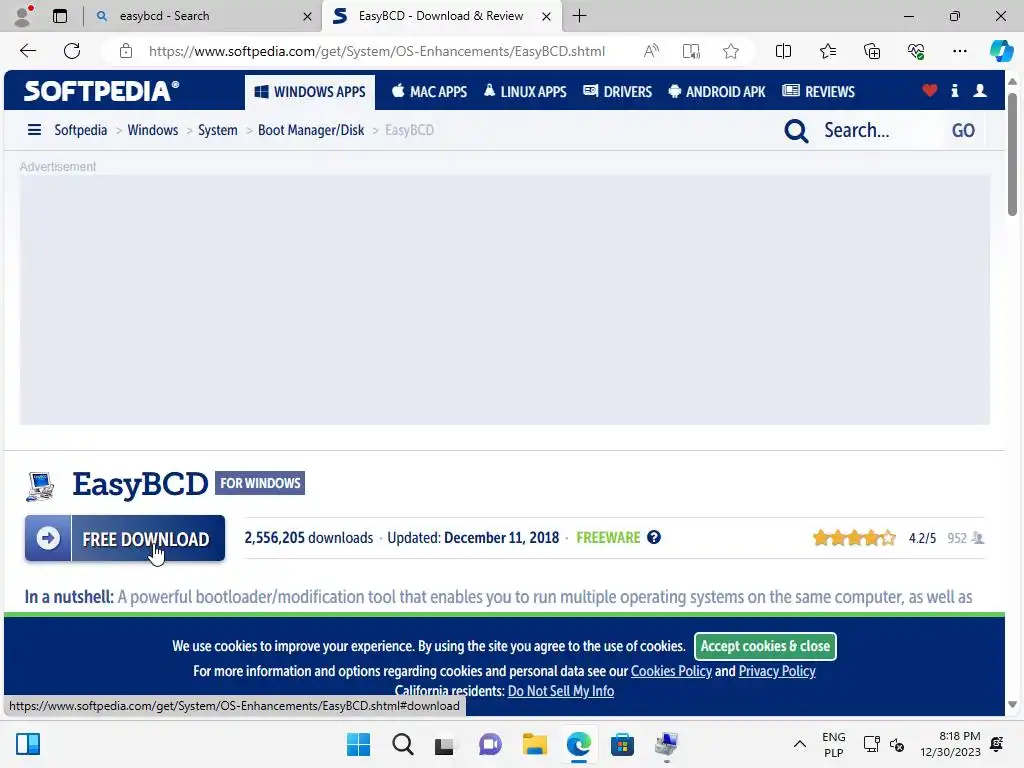View site info via the lock icon
Viewport: 1024px width, 768px height.
pyautogui.click(x=126, y=51)
